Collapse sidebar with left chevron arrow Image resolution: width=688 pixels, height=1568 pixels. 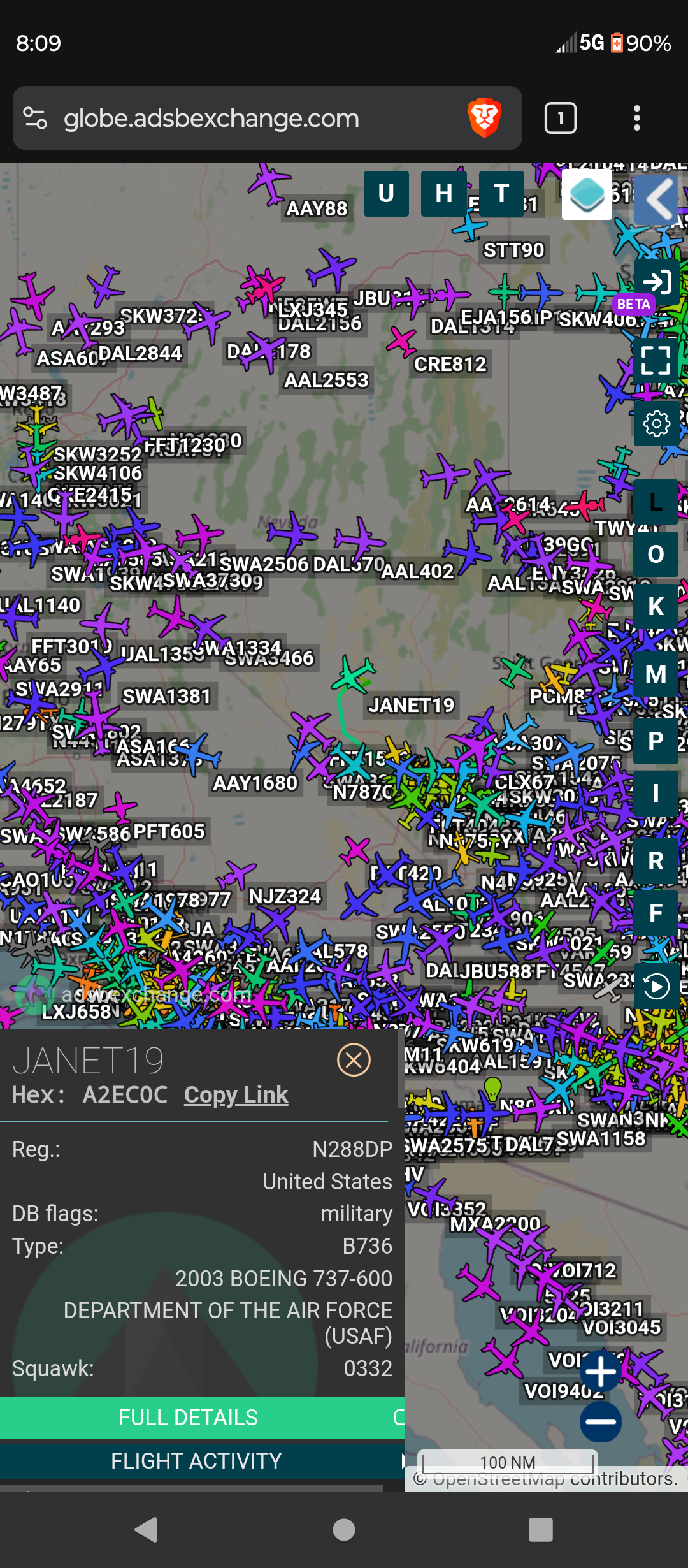pyautogui.click(x=656, y=200)
